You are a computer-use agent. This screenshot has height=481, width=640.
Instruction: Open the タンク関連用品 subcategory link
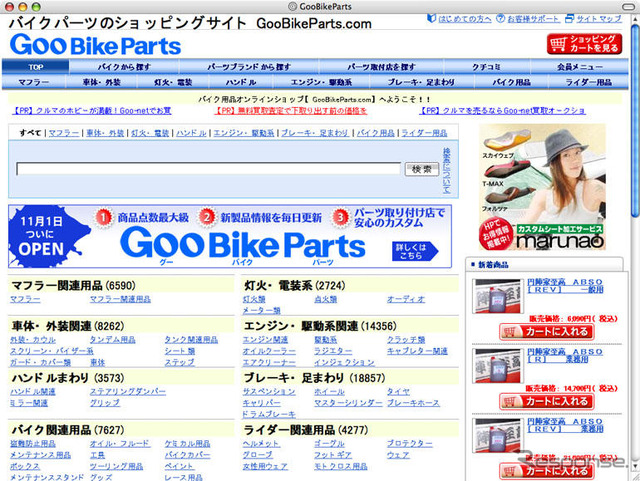click(191, 340)
